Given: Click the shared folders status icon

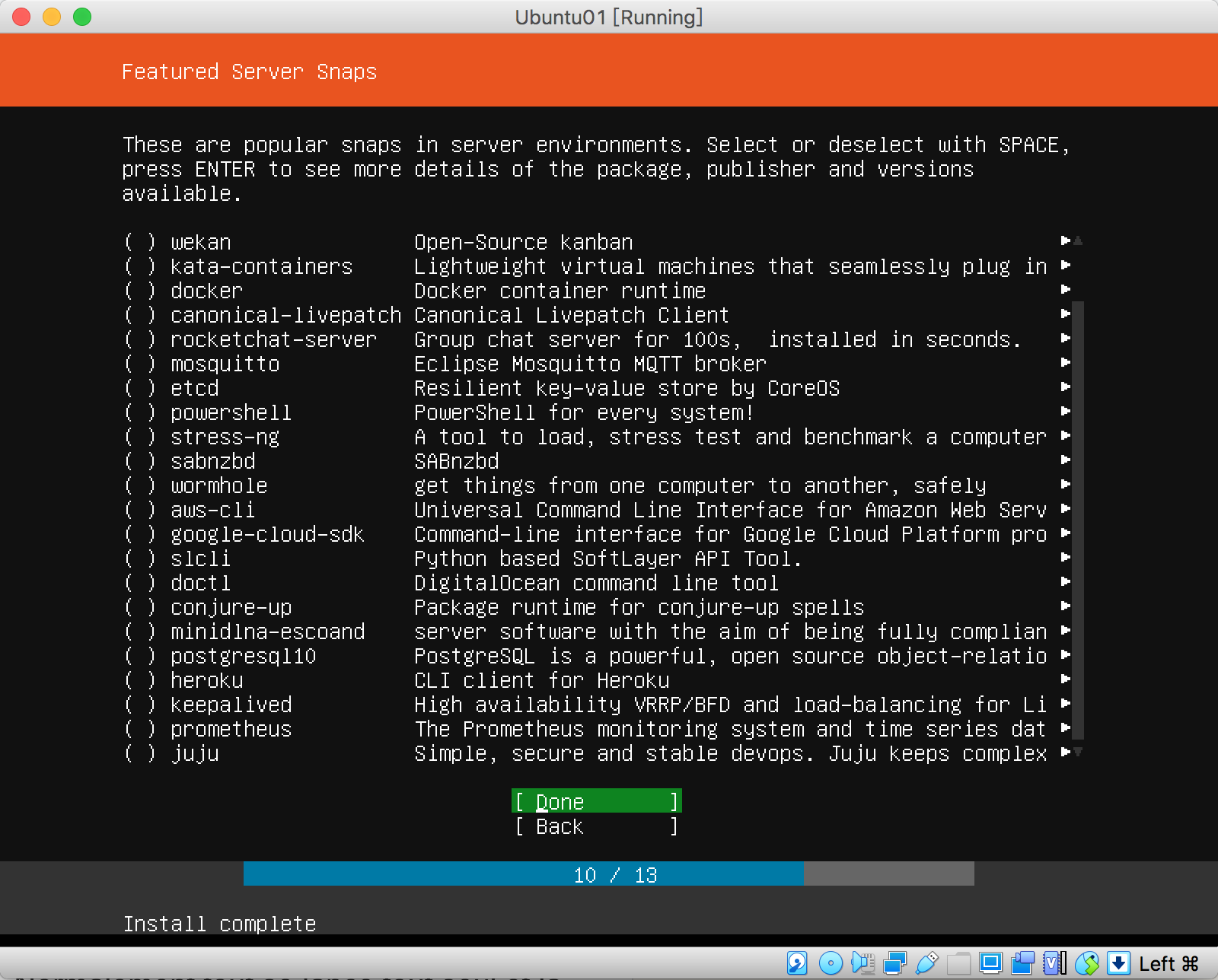Looking at the screenshot, I should point(958,963).
